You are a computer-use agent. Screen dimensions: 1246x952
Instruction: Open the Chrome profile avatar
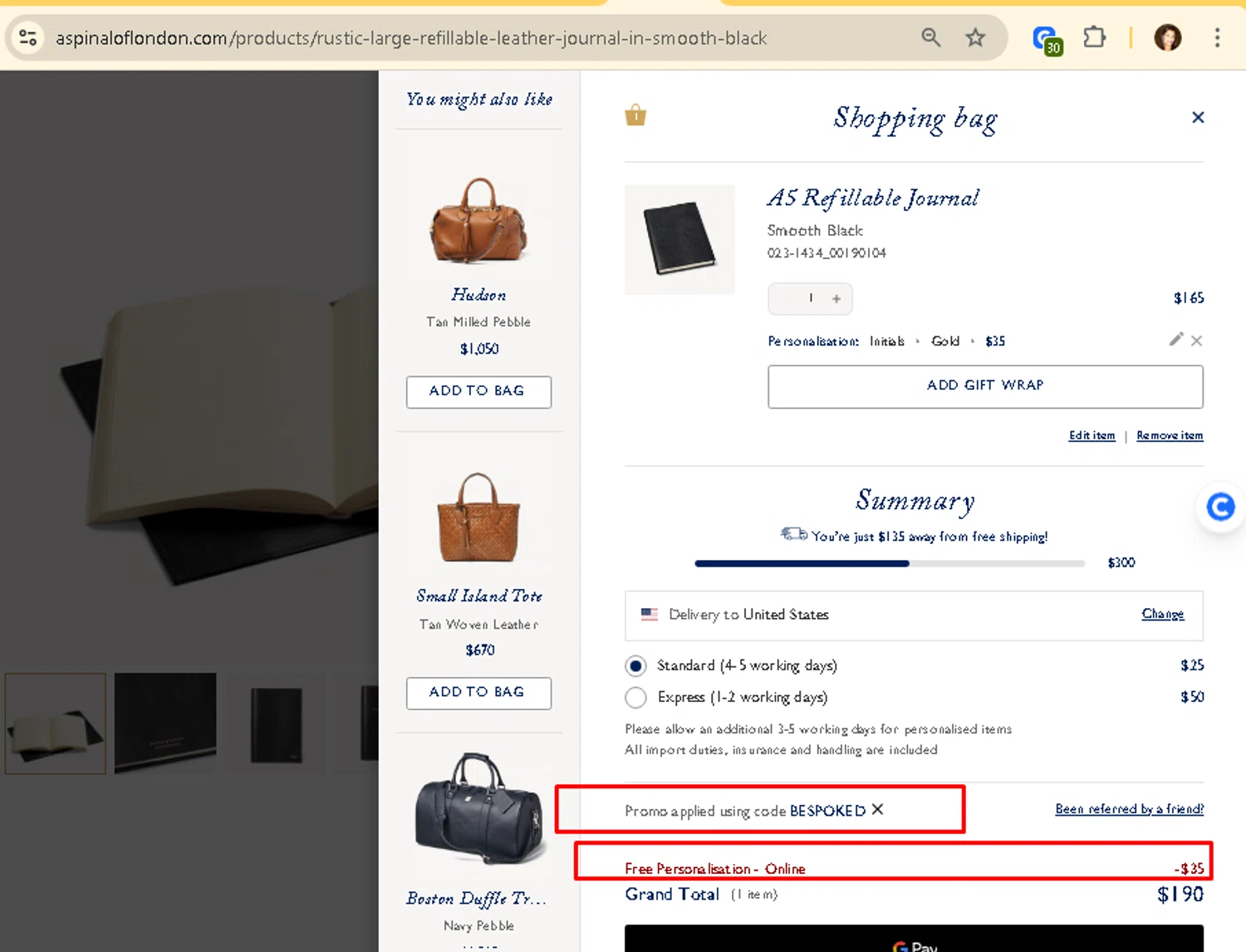1167,37
